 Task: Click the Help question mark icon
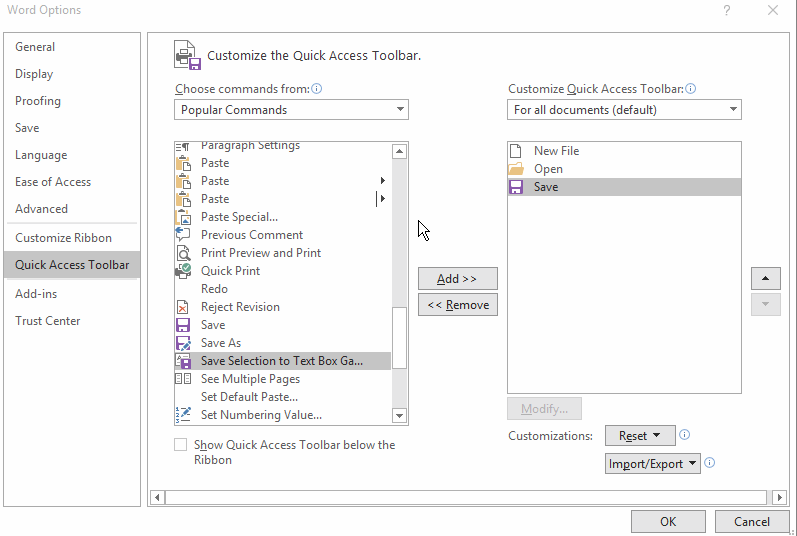(727, 10)
